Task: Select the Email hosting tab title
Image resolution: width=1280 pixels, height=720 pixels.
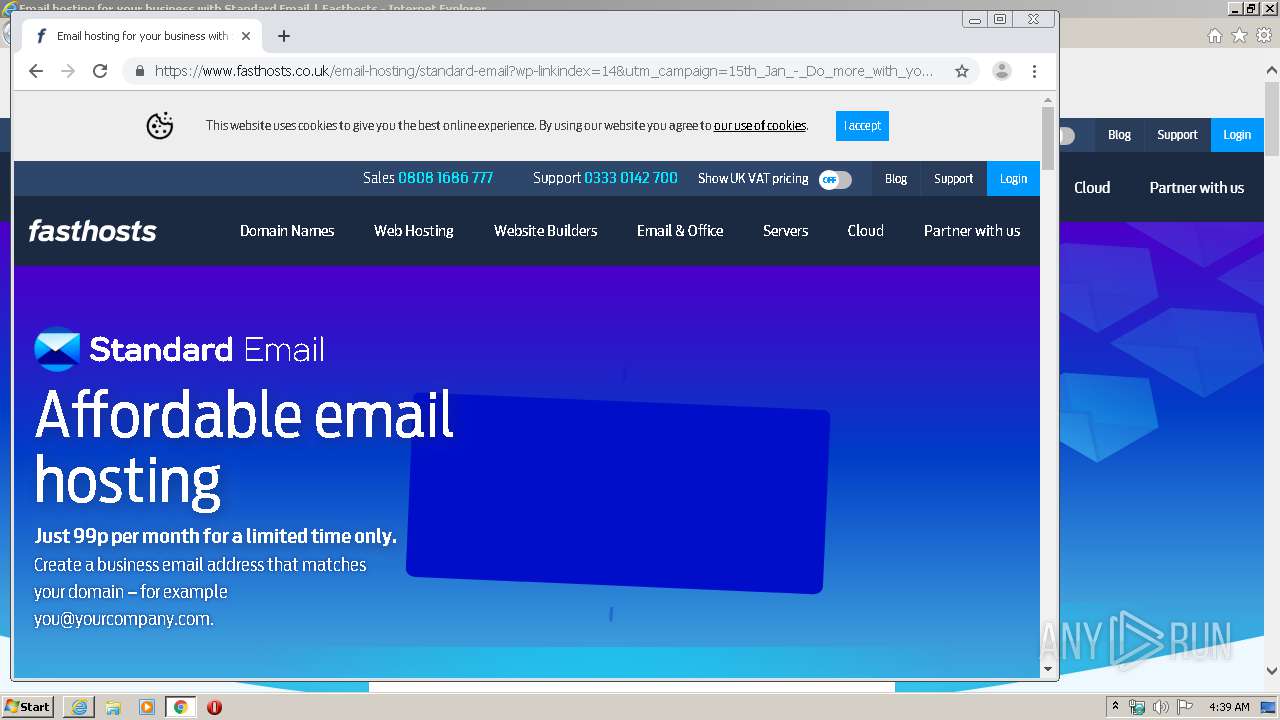Action: coord(143,36)
